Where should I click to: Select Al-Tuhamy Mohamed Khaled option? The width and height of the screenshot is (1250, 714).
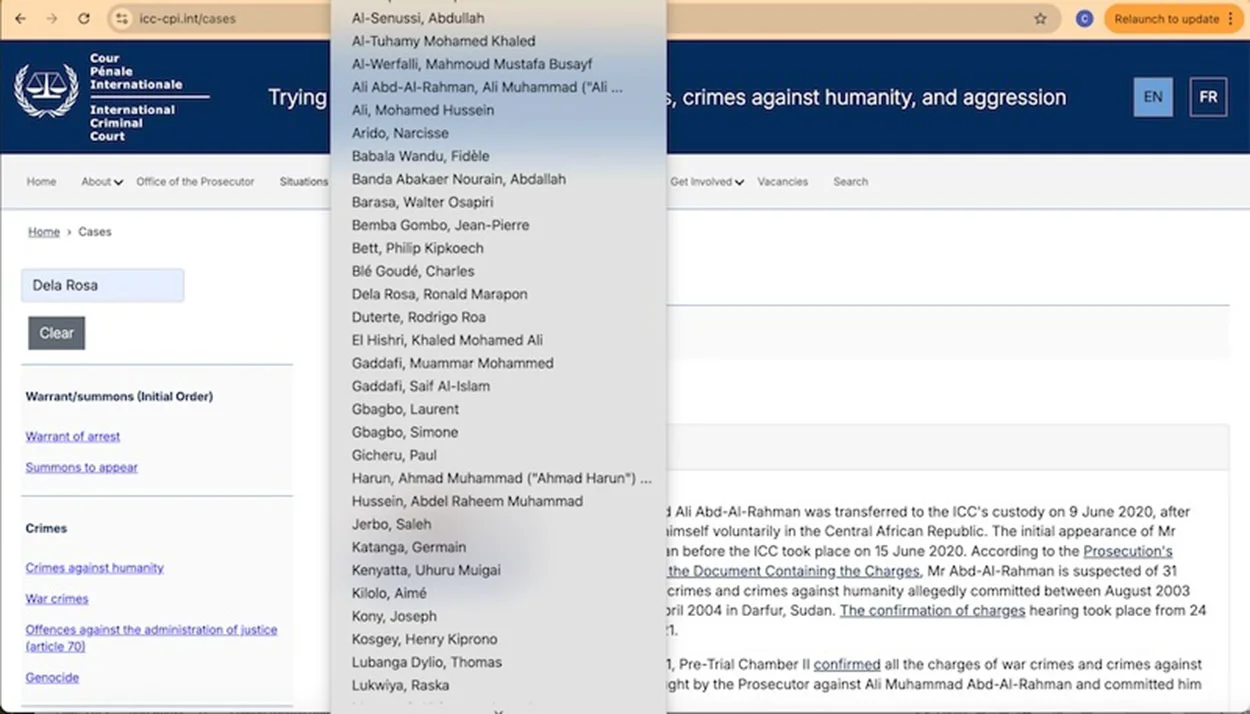tap(498, 41)
